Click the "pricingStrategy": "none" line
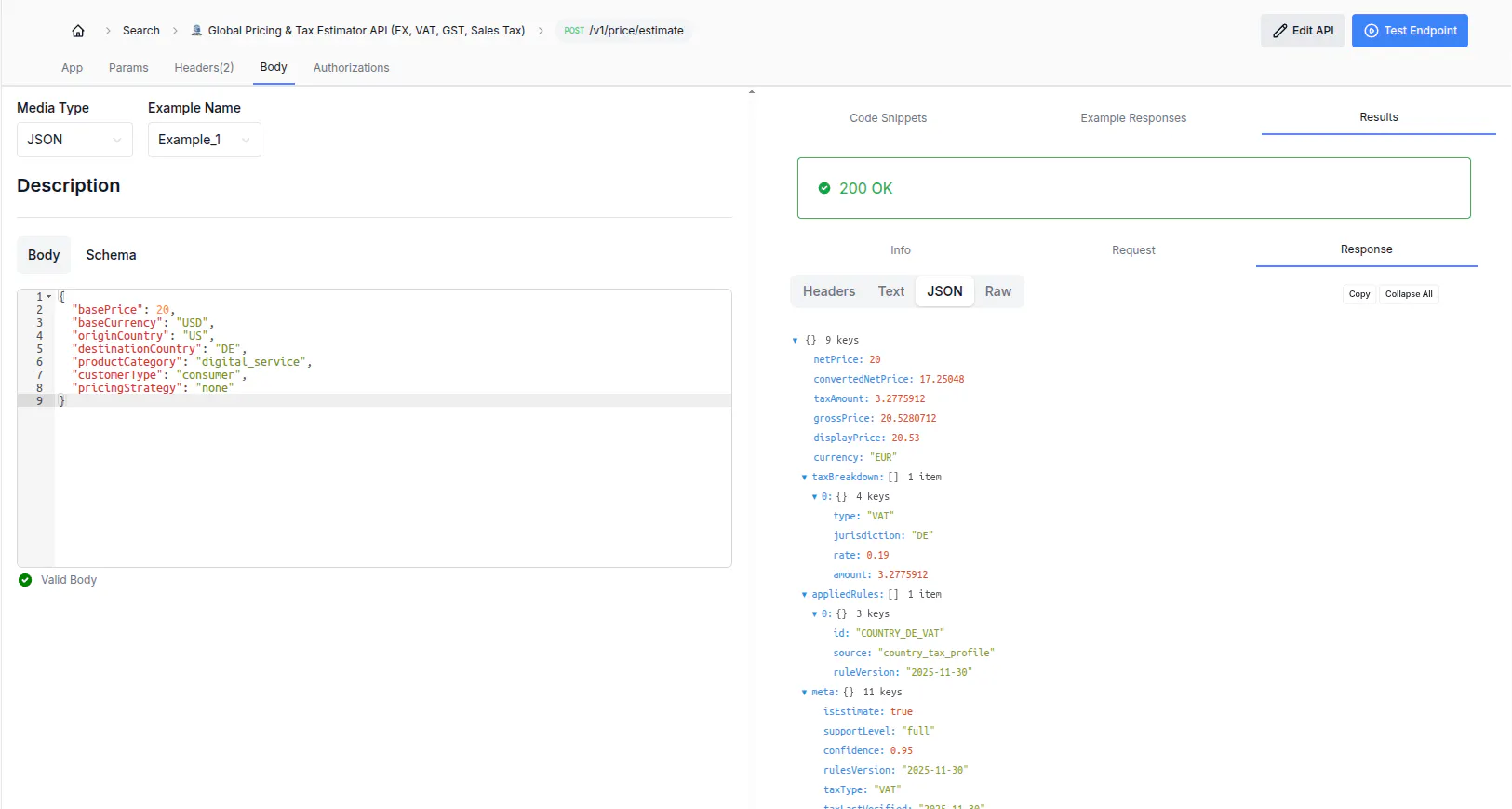 pyautogui.click(x=153, y=388)
